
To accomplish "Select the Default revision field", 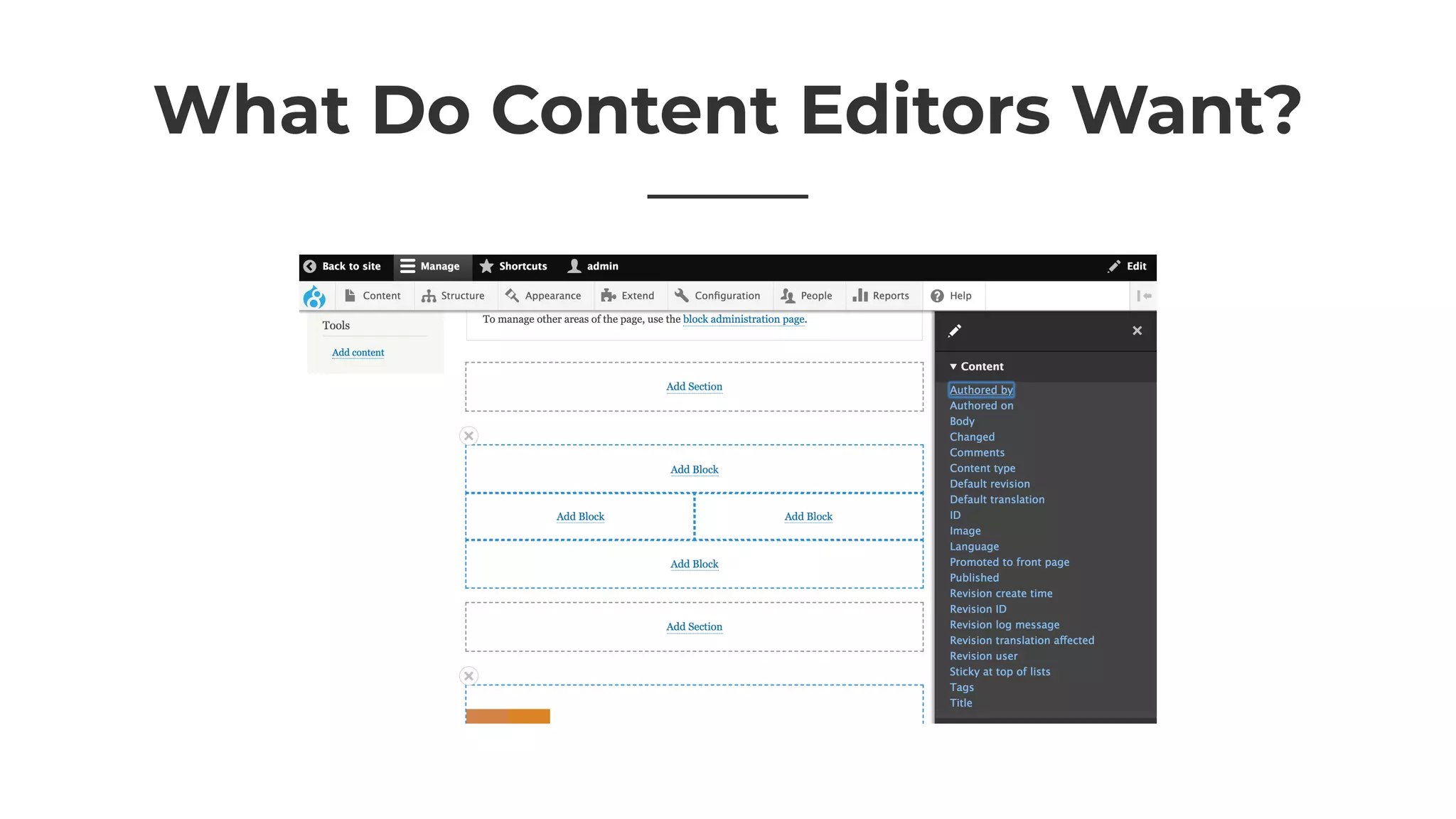I will pyautogui.click(x=990, y=484).
